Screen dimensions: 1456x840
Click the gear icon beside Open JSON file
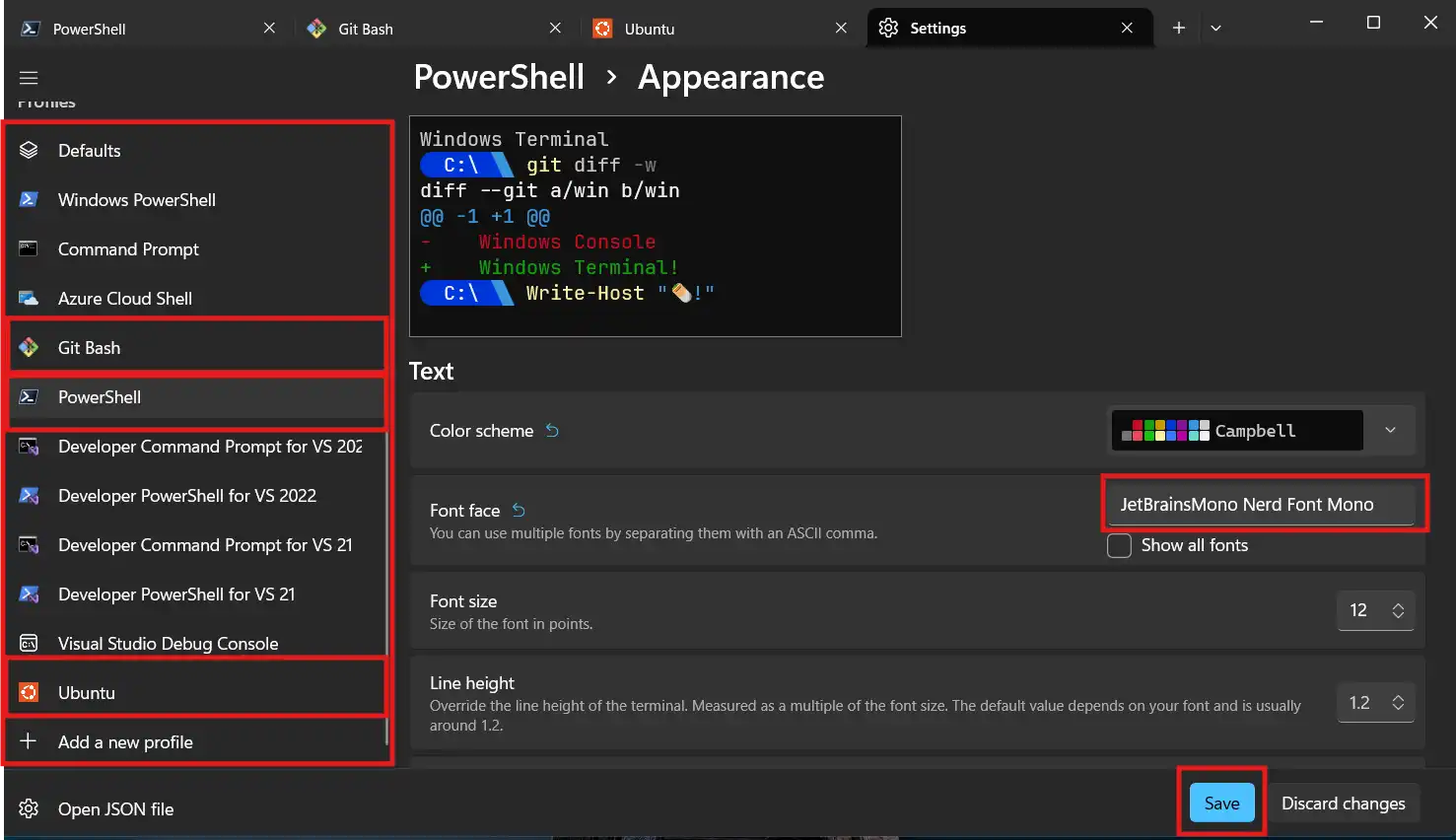pyautogui.click(x=29, y=808)
